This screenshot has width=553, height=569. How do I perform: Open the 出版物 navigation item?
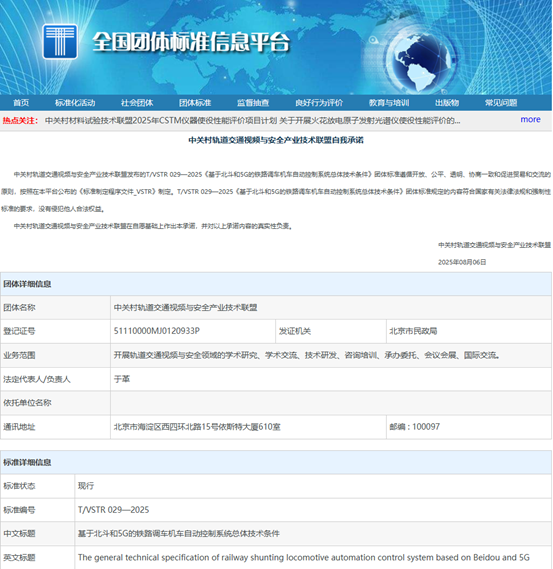pos(447,103)
